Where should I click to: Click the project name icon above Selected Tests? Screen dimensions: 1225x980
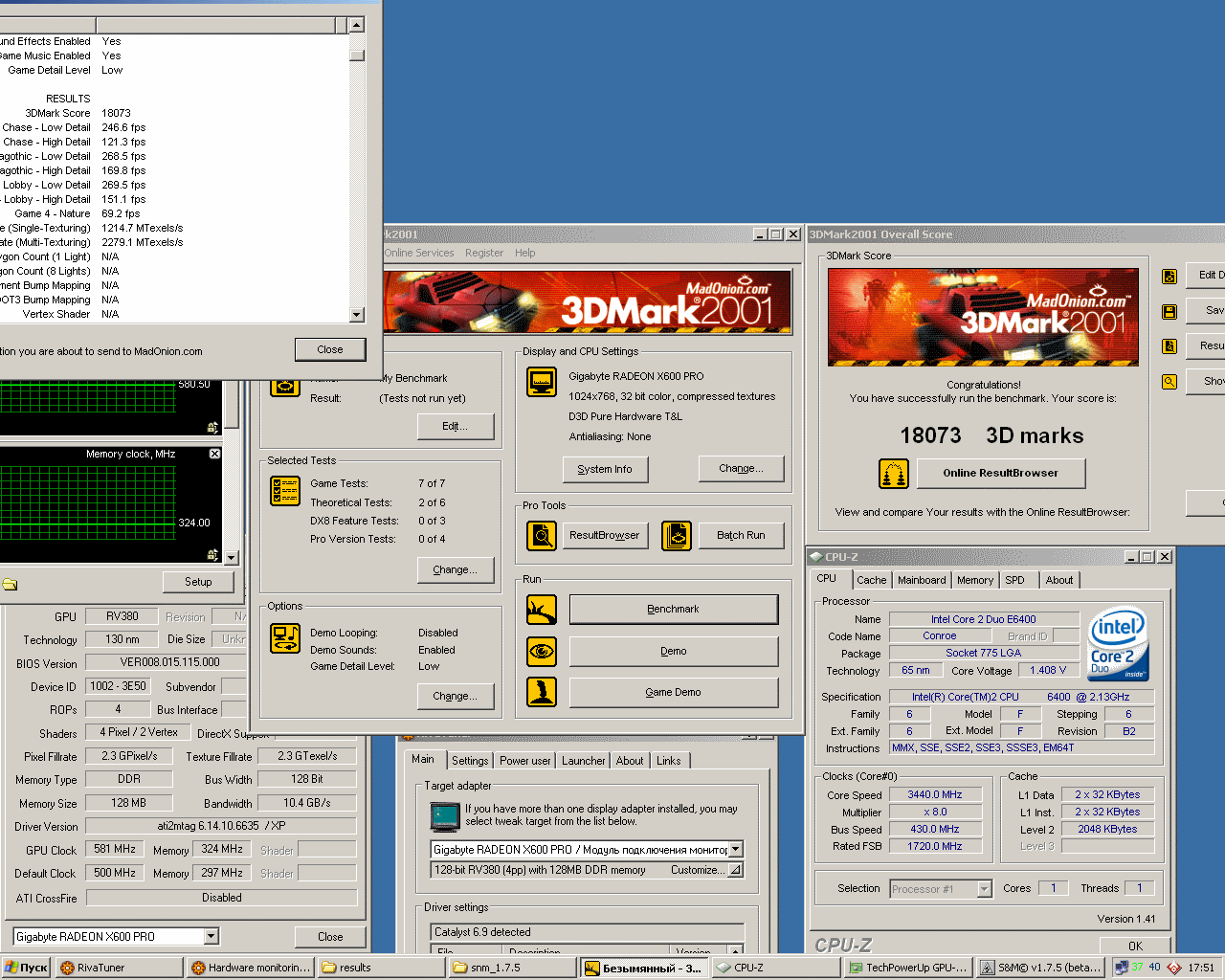pyautogui.click(x=285, y=387)
